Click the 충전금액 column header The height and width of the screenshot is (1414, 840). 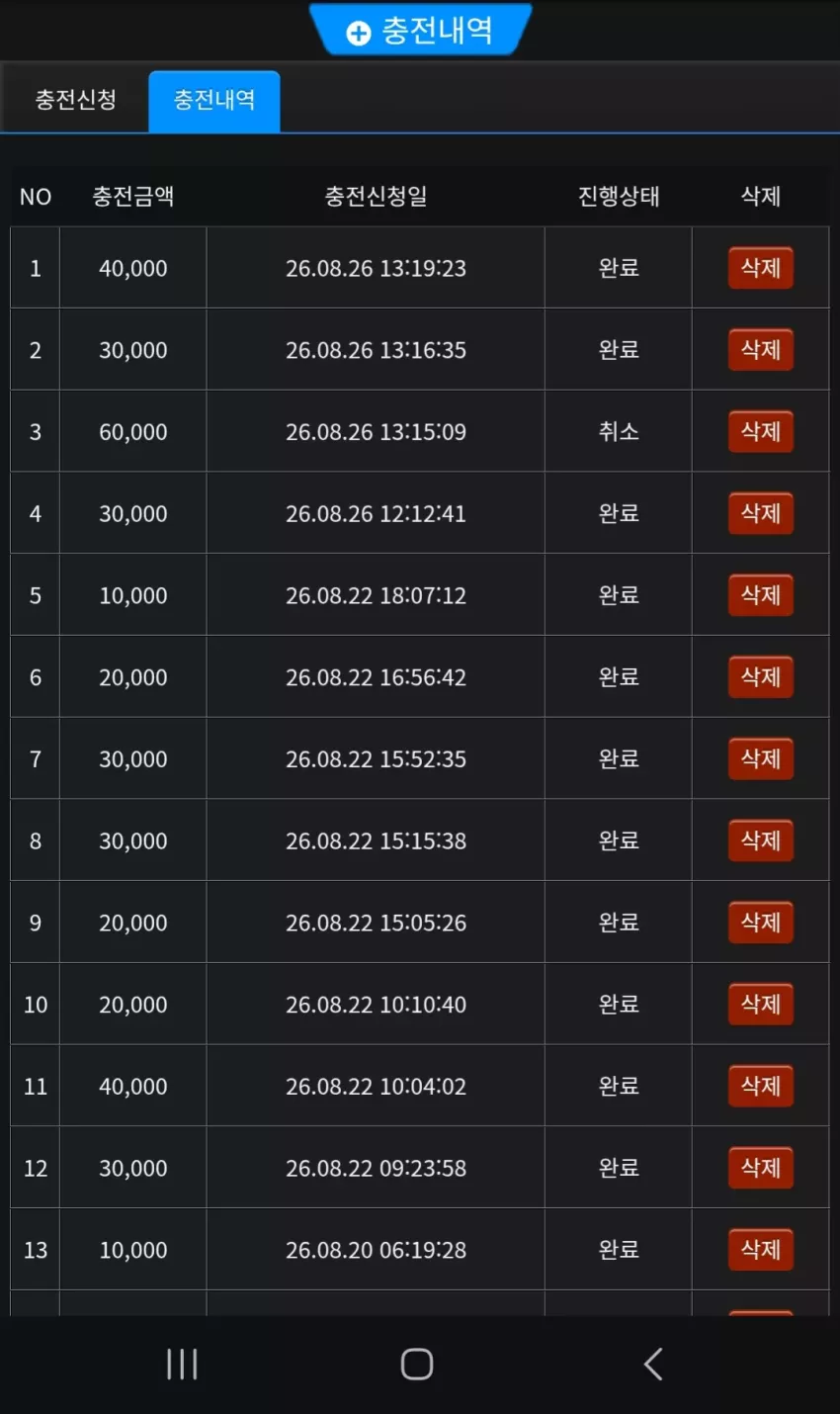coord(133,196)
